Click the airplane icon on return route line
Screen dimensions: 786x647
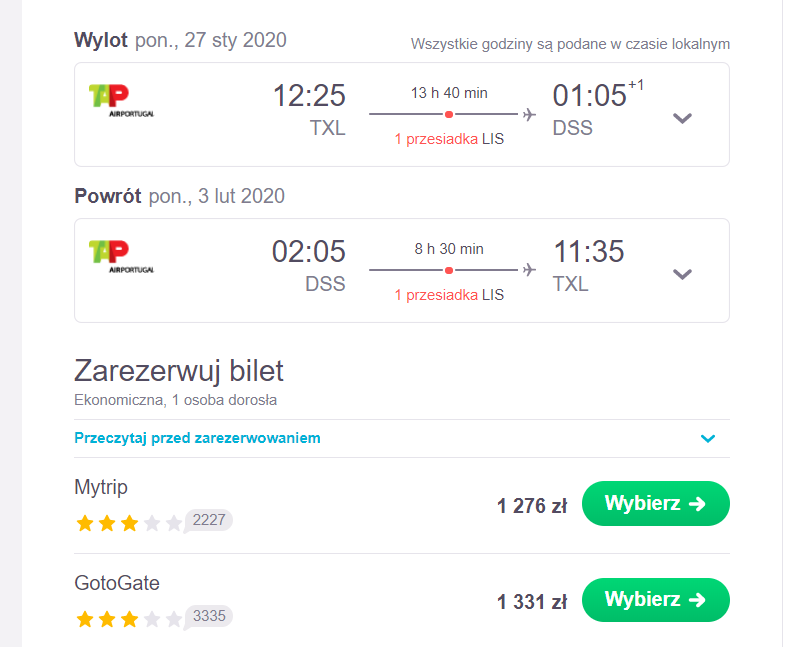[529, 270]
